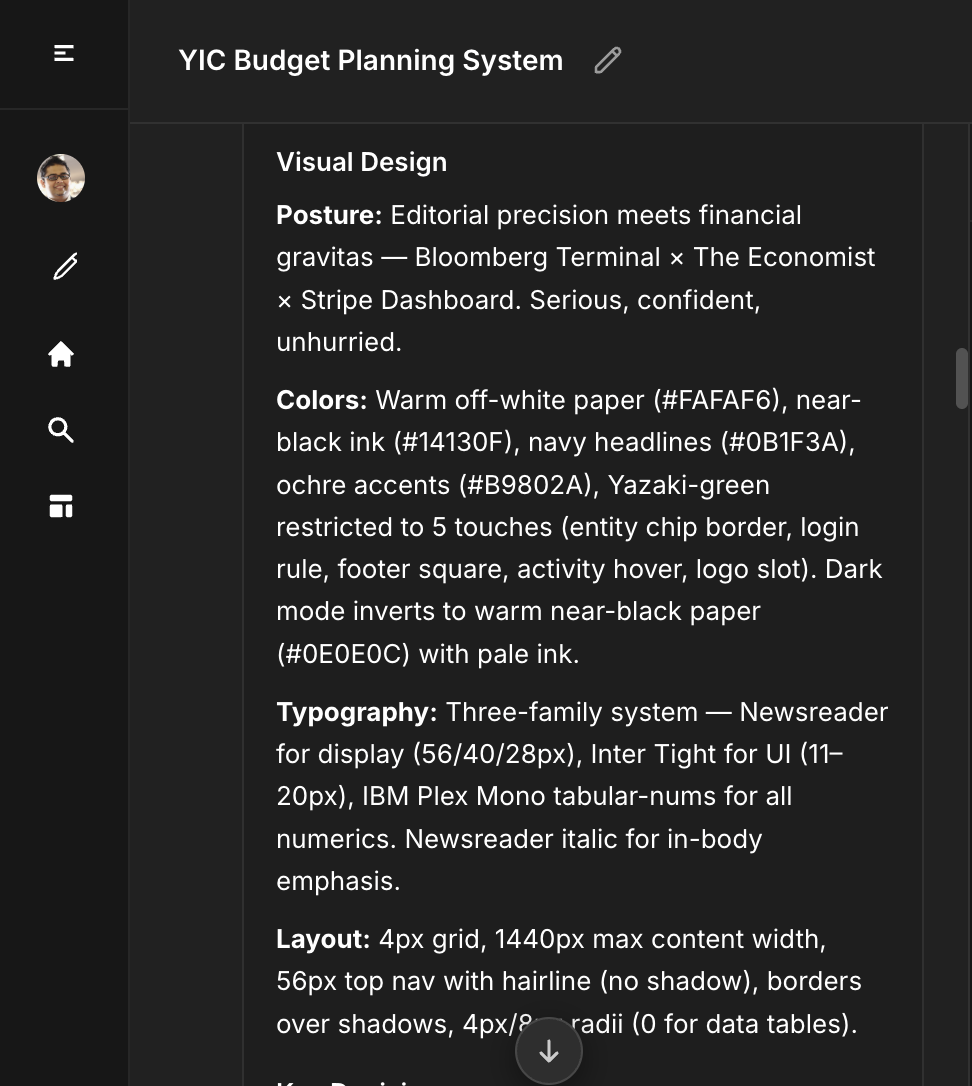
Task: Open Search from the sidebar
Action: pyautogui.click(x=61, y=430)
